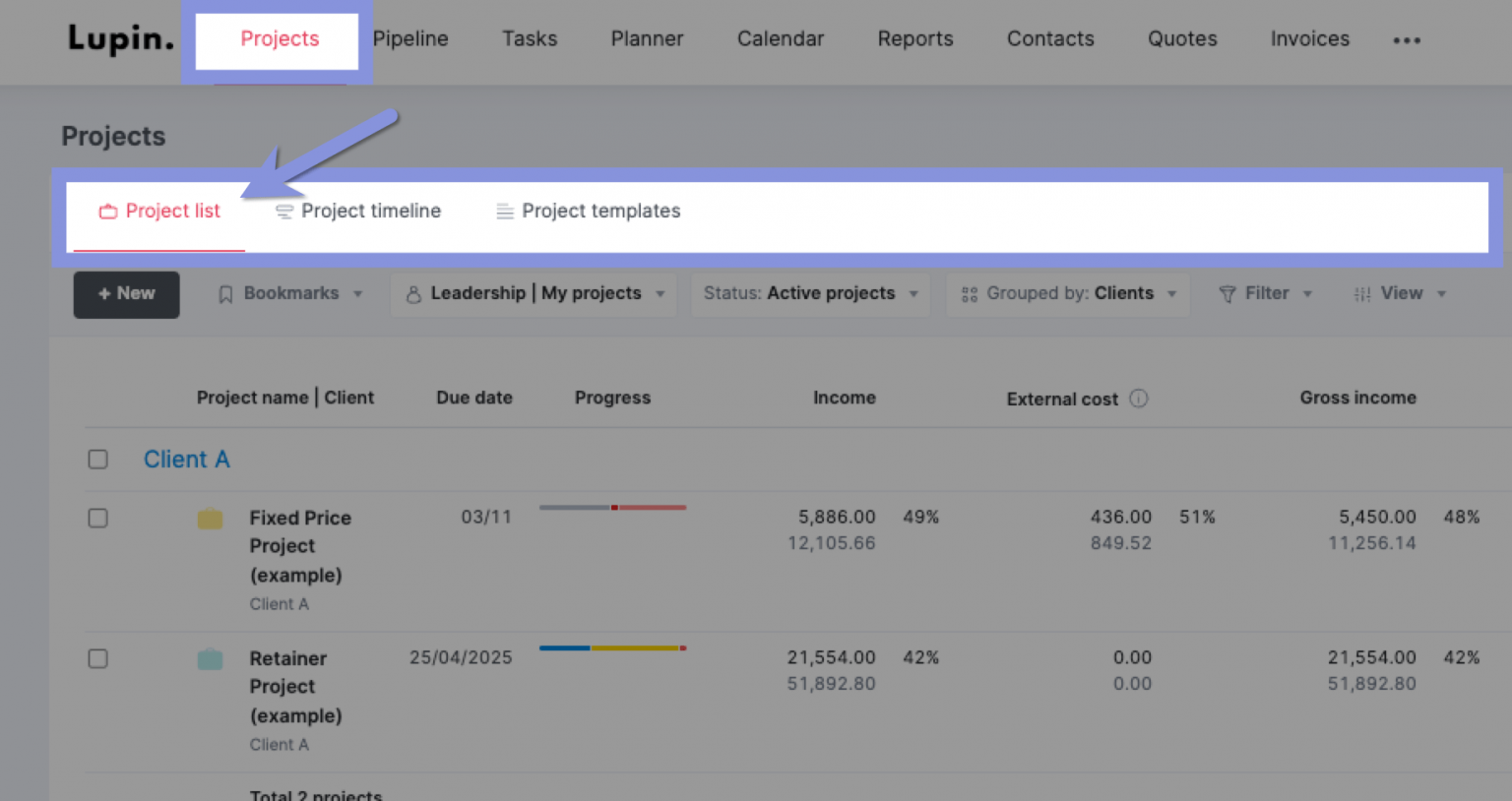Click the + New button
1512x801 pixels.
pos(126,294)
